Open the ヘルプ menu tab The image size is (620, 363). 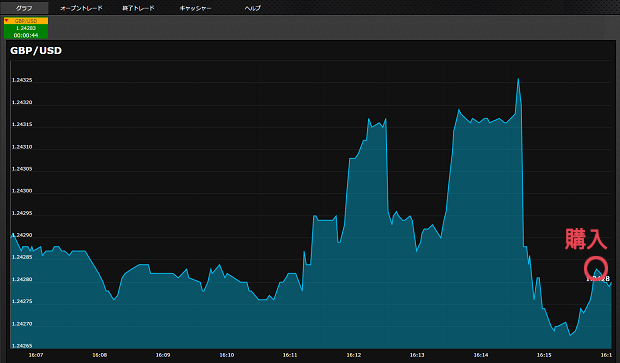253,8
